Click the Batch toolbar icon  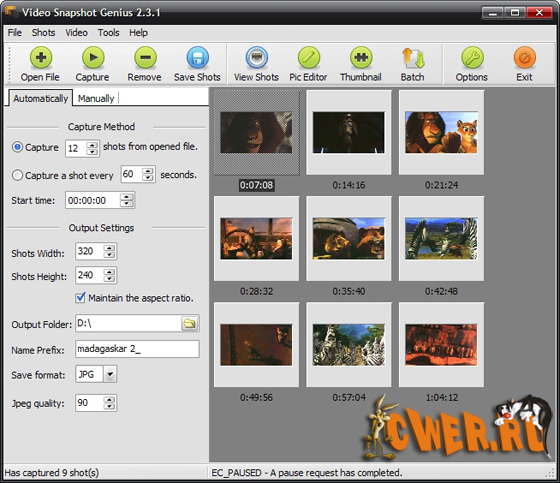(413, 58)
